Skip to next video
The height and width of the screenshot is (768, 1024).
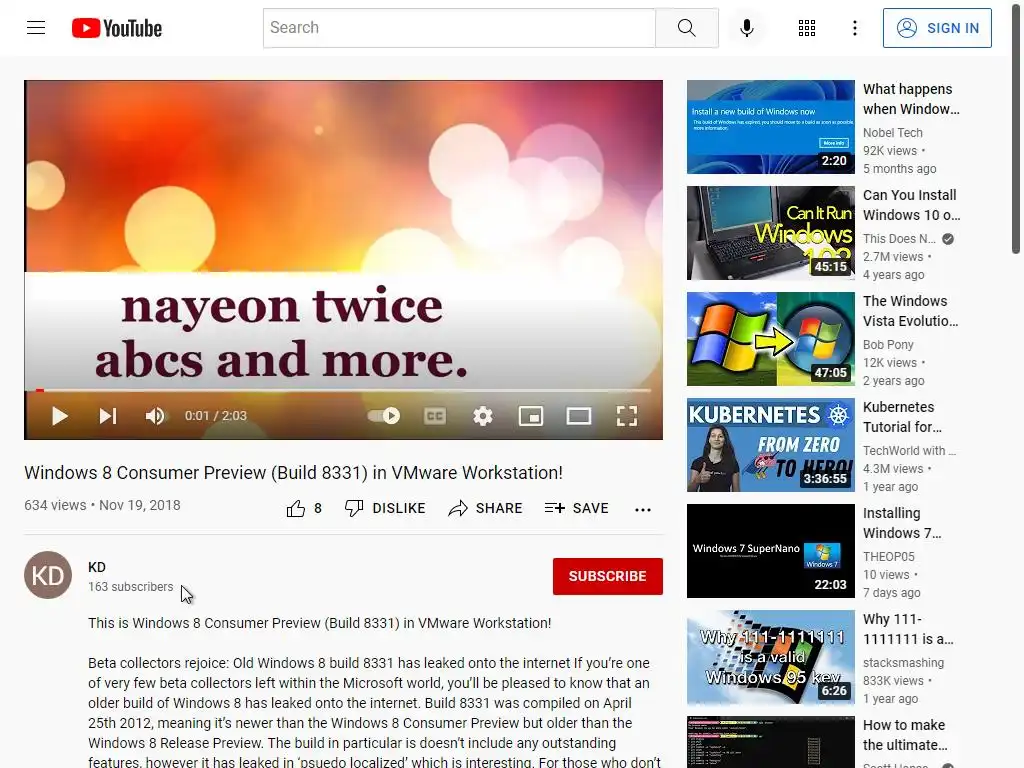(x=108, y=416)
